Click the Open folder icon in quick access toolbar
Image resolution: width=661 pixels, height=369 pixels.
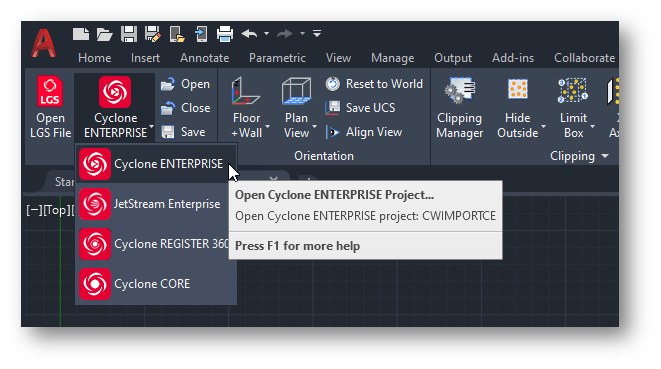tap(104, 34)
